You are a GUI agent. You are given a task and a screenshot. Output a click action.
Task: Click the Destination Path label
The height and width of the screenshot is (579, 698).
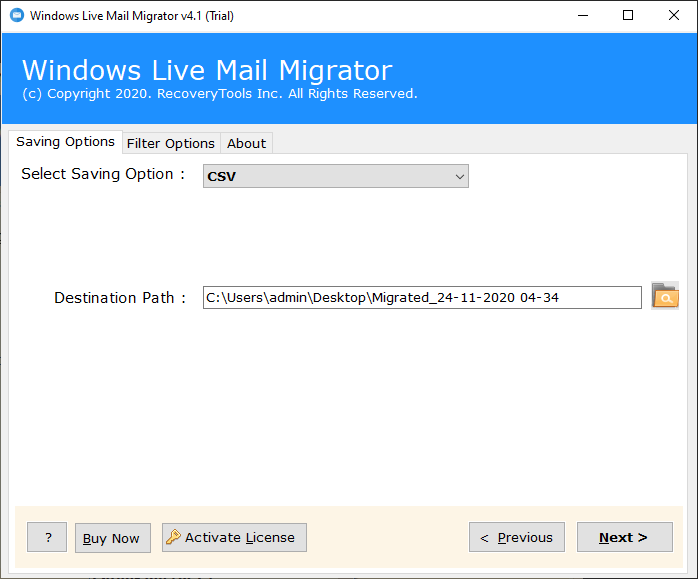(120, 298)
